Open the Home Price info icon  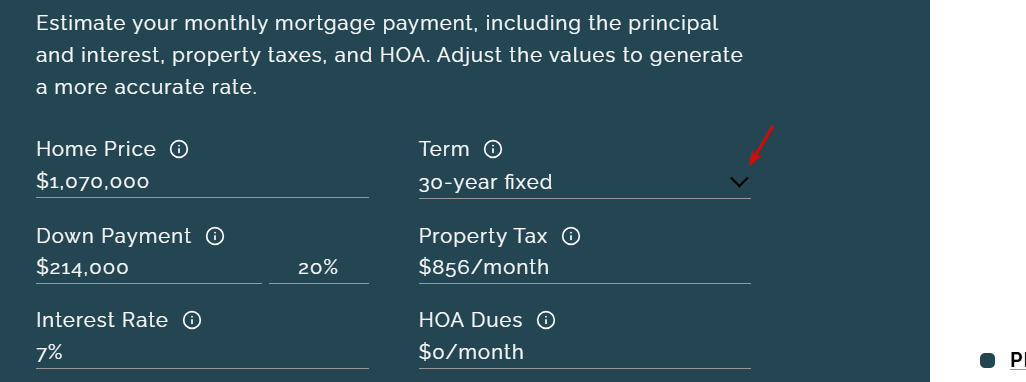(x=179, y=149)
